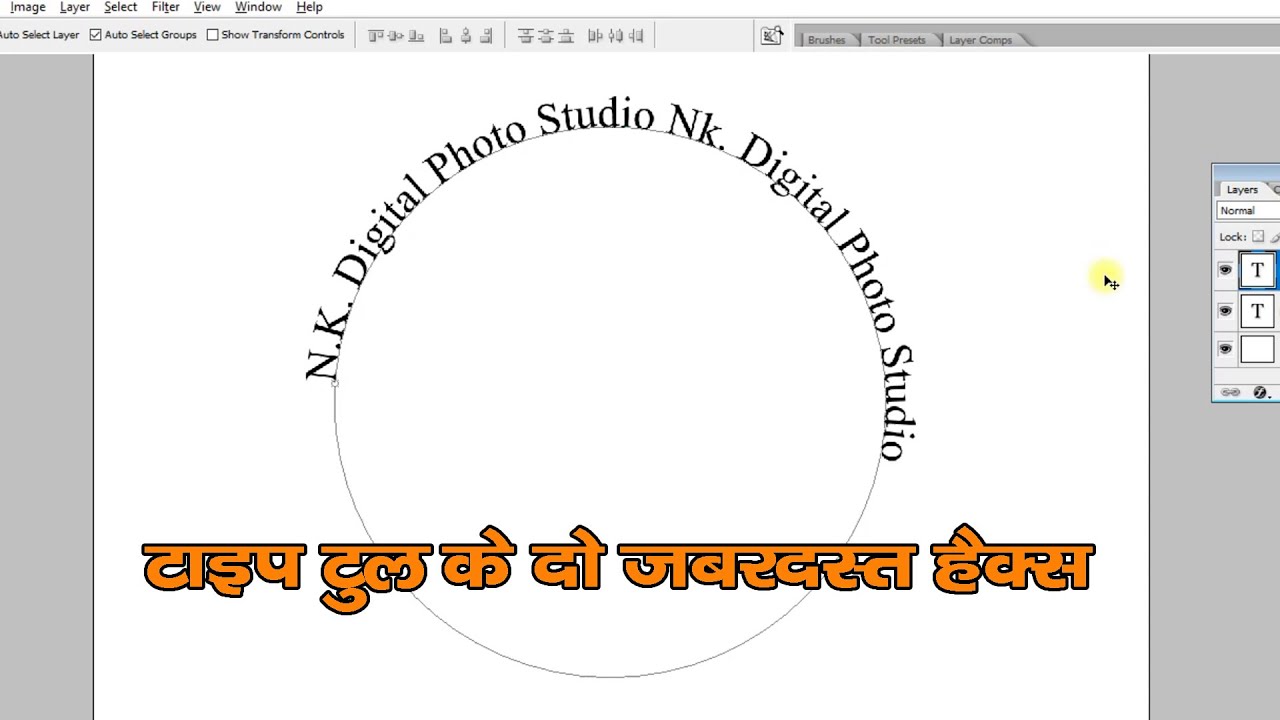The image size is (1280, 720).
Task: Open the Filter menu
Action: pyautogui.click(x=165, y=7)
